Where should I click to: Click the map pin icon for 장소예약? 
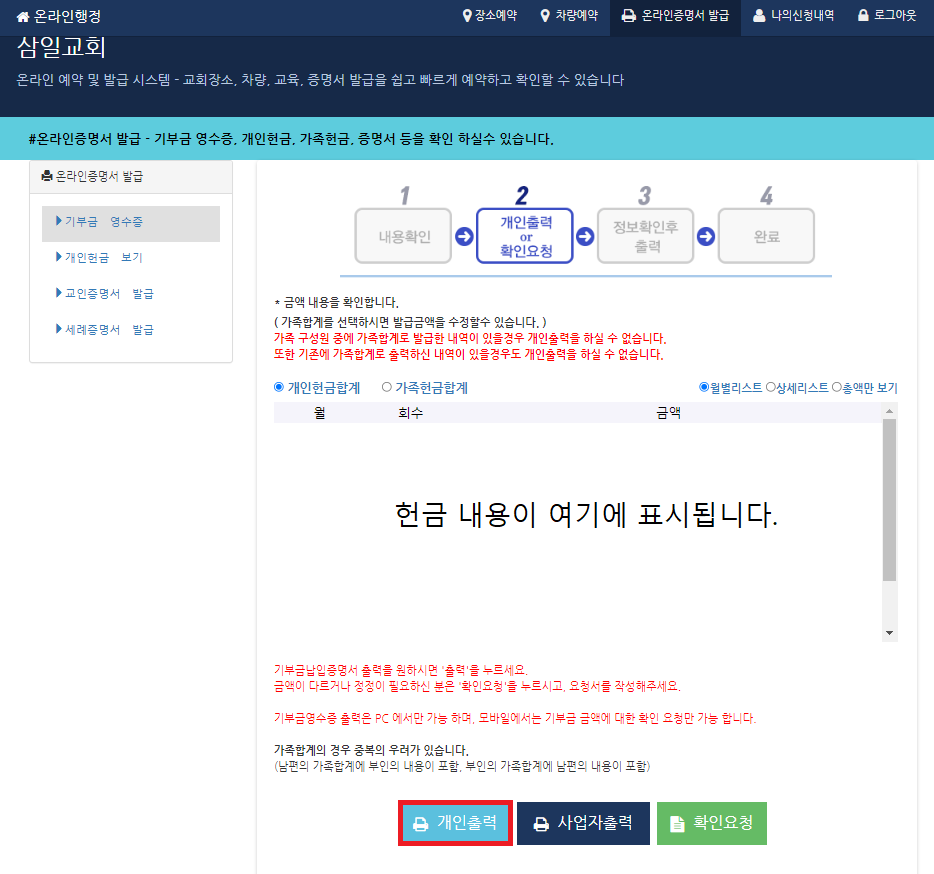467,16
